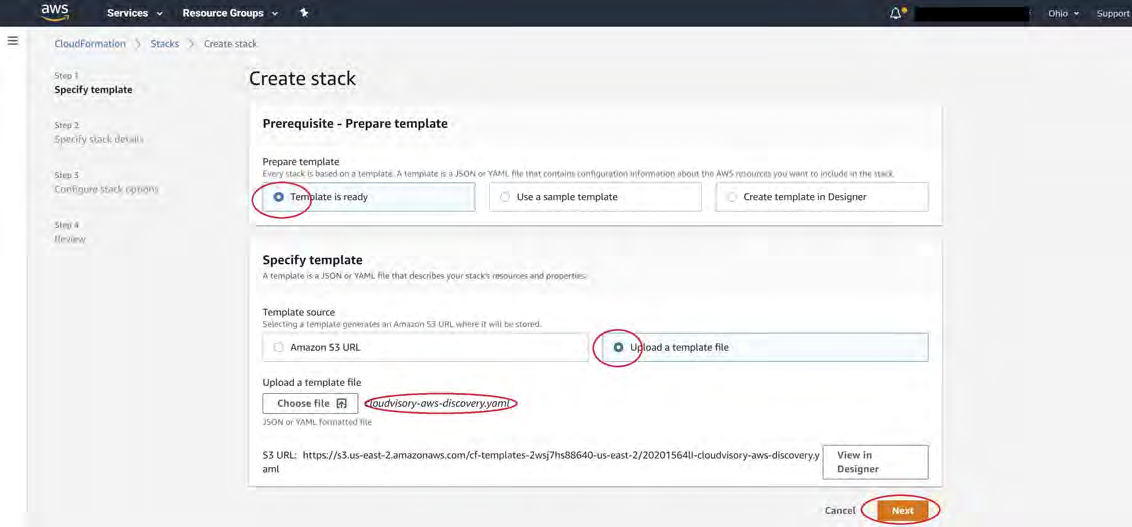Open the Services dropdown menu
The image size is (1132, 527).
(134, 13)
